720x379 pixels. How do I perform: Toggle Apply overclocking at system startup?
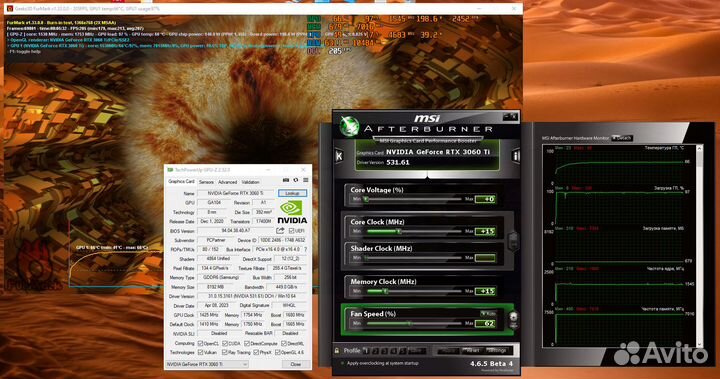343,363
